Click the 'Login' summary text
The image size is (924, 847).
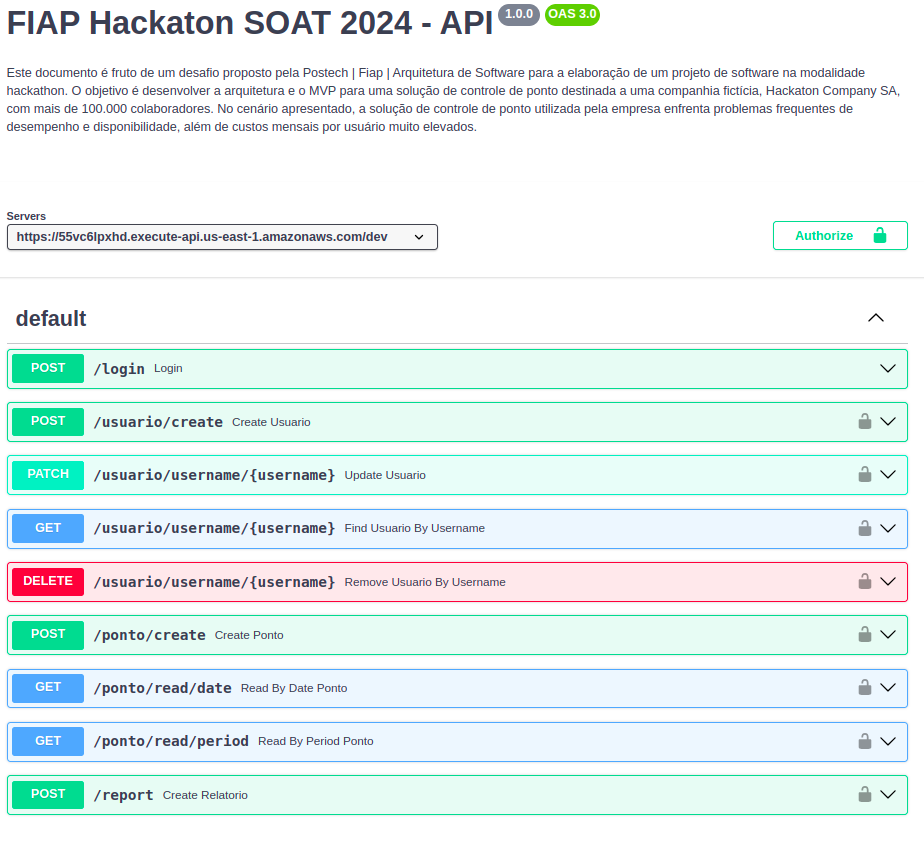click(168, 368)
